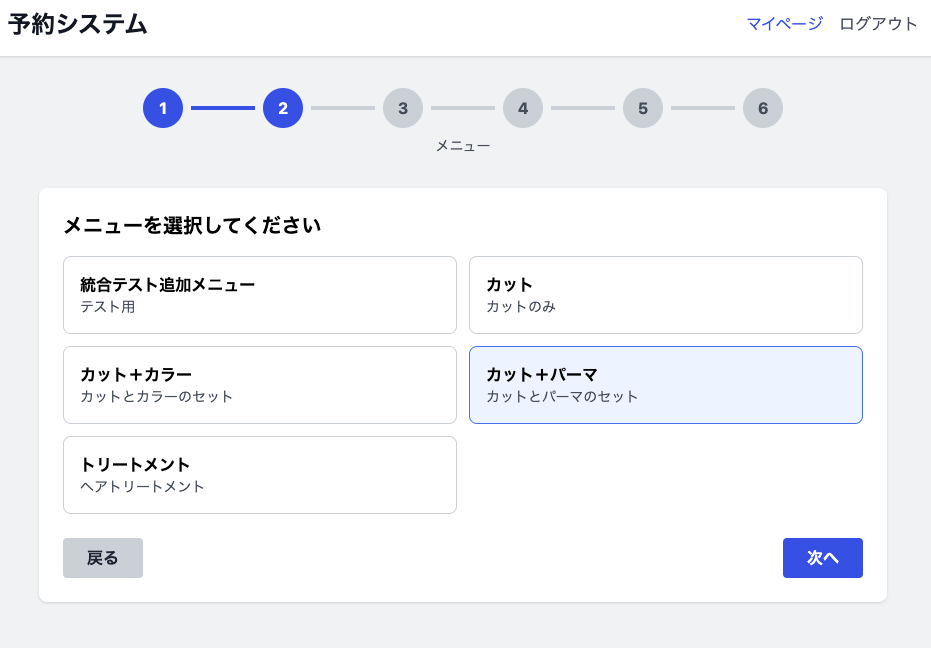Go to step 6 circle
This screenshot has height=648, width=931.
click(763, 108)
